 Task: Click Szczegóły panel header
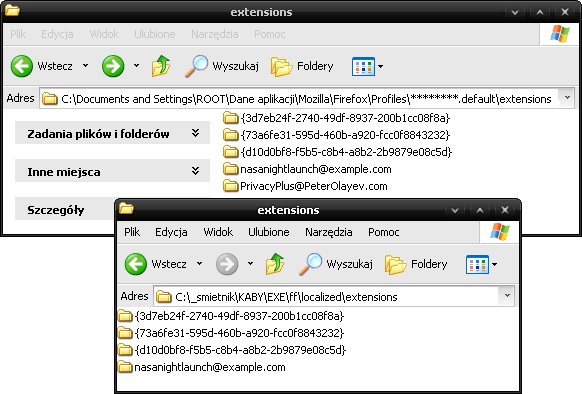65,210
